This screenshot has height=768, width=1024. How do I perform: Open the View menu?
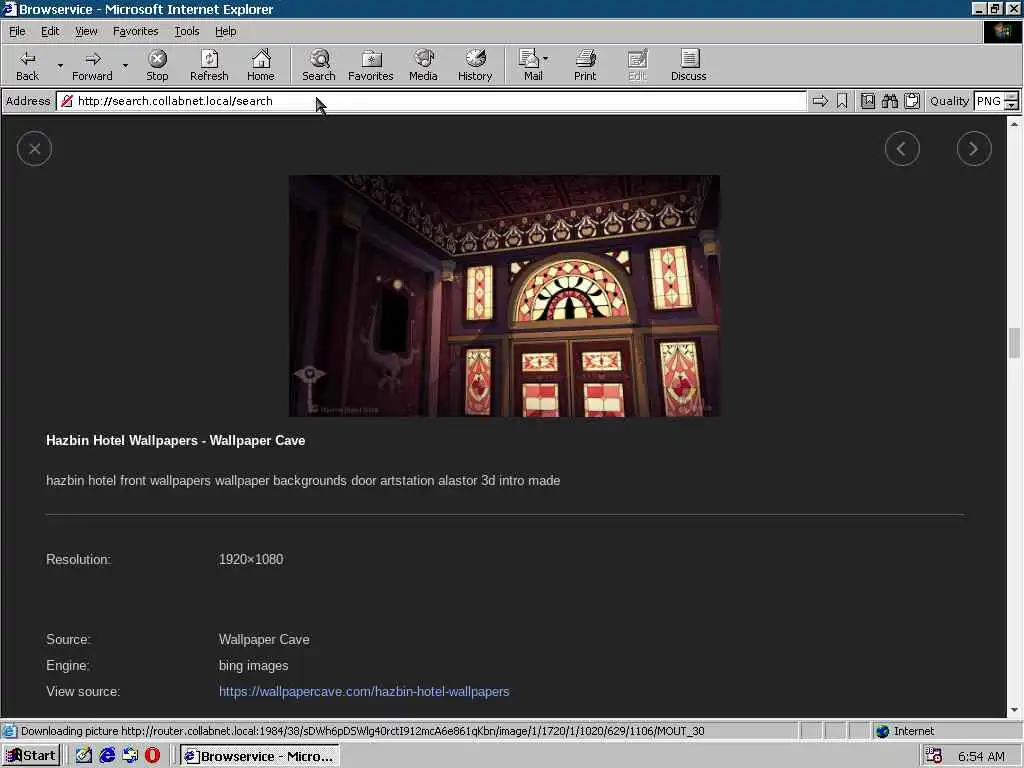point(86,31)
